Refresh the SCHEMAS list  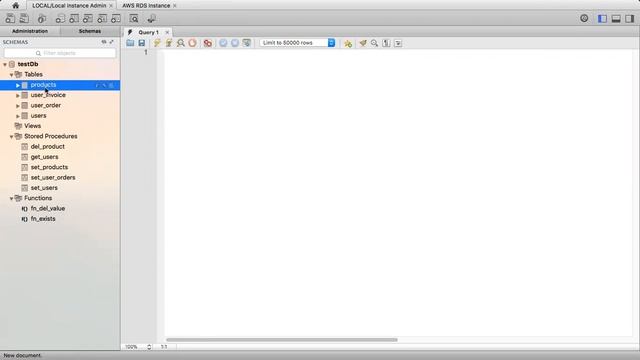(x=104, y=42)
